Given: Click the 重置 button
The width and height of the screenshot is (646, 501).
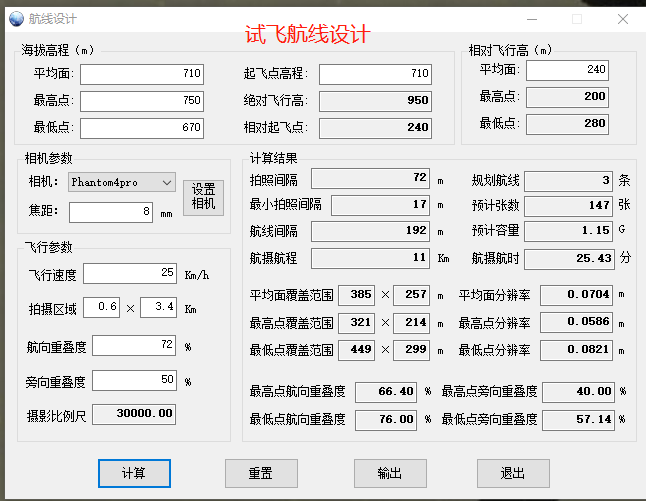Looking at the screenshot, I should [261, 473].
